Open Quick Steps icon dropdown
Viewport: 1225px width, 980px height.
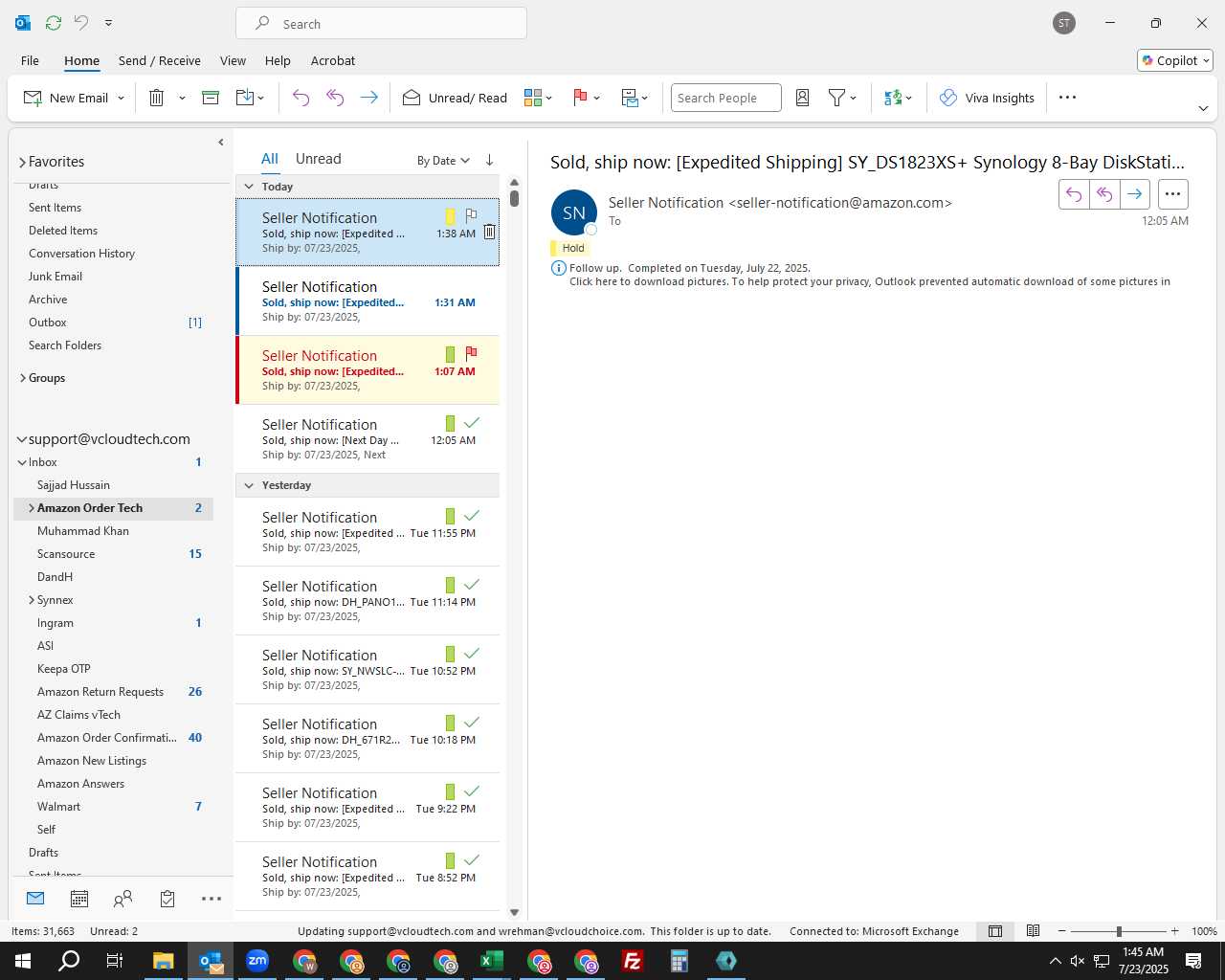(635, 98)
